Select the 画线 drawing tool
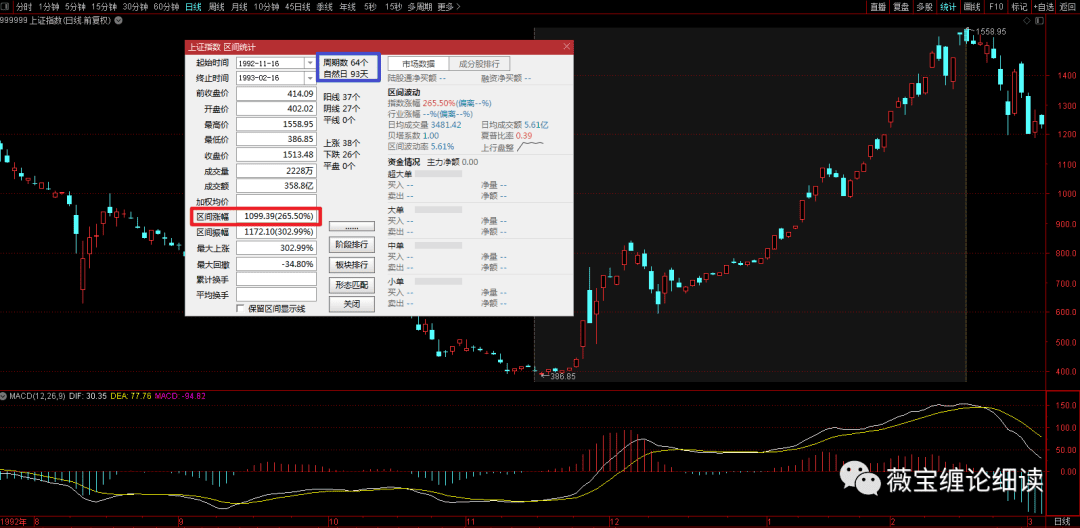 pyautogui.click(x=972, y=7)
